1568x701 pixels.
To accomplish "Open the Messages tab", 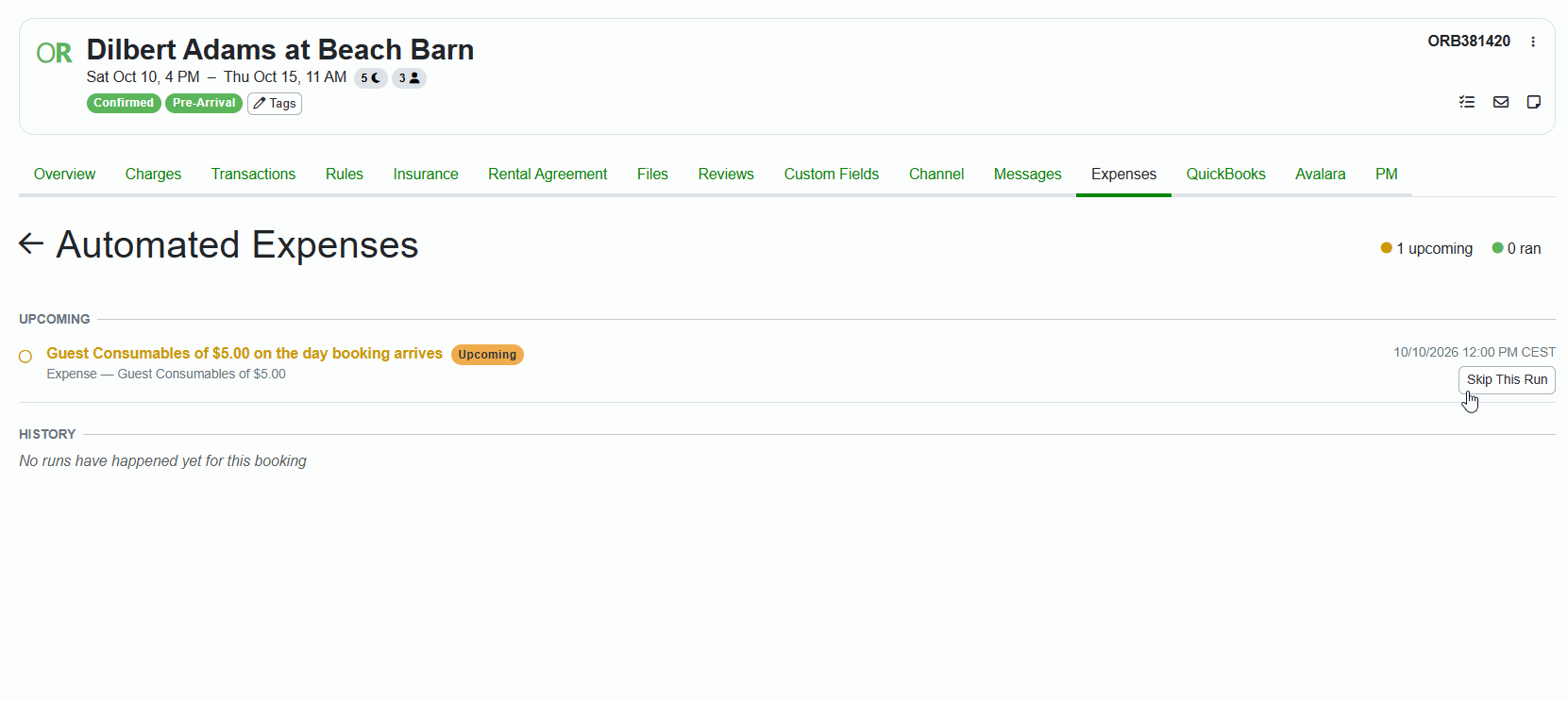I will click(1027, 174).
